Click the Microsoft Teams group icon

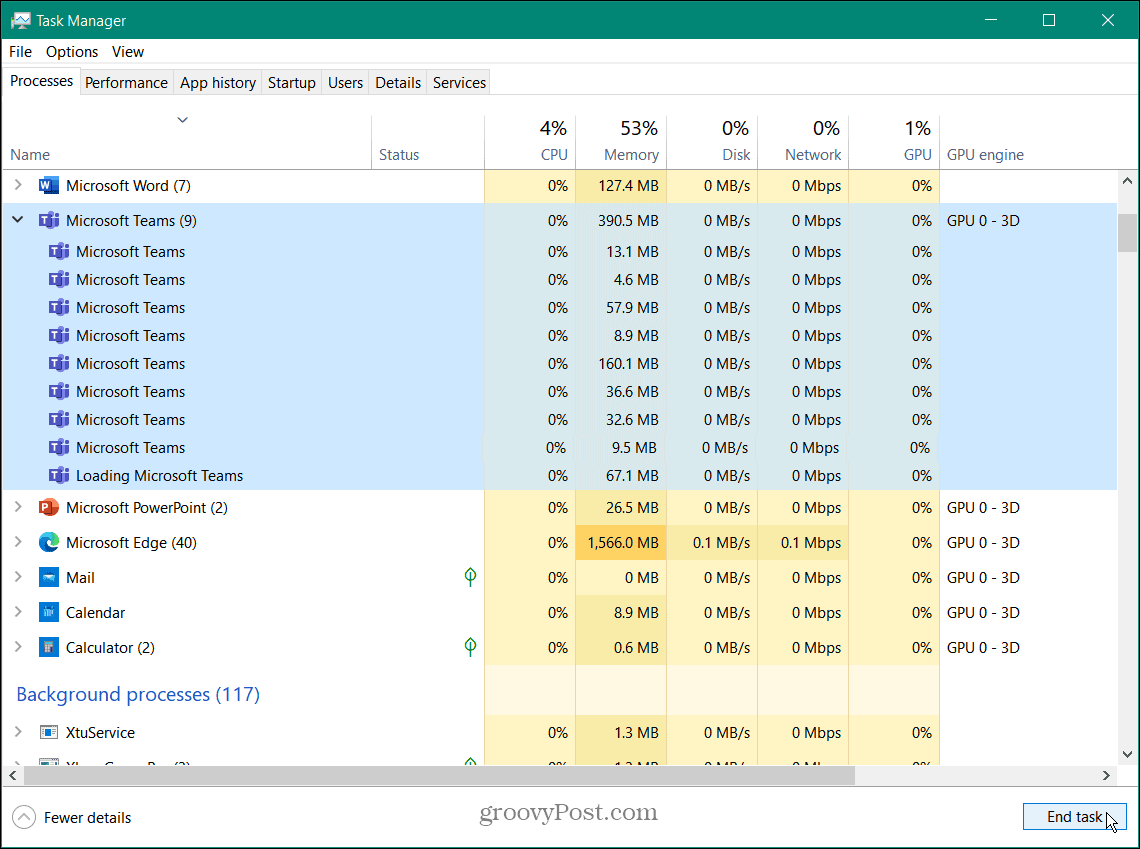pos(48,220)
